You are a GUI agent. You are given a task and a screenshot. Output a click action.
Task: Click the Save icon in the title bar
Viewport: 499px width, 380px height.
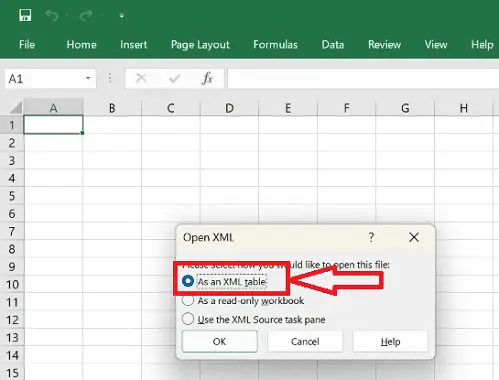click(25, 15)
